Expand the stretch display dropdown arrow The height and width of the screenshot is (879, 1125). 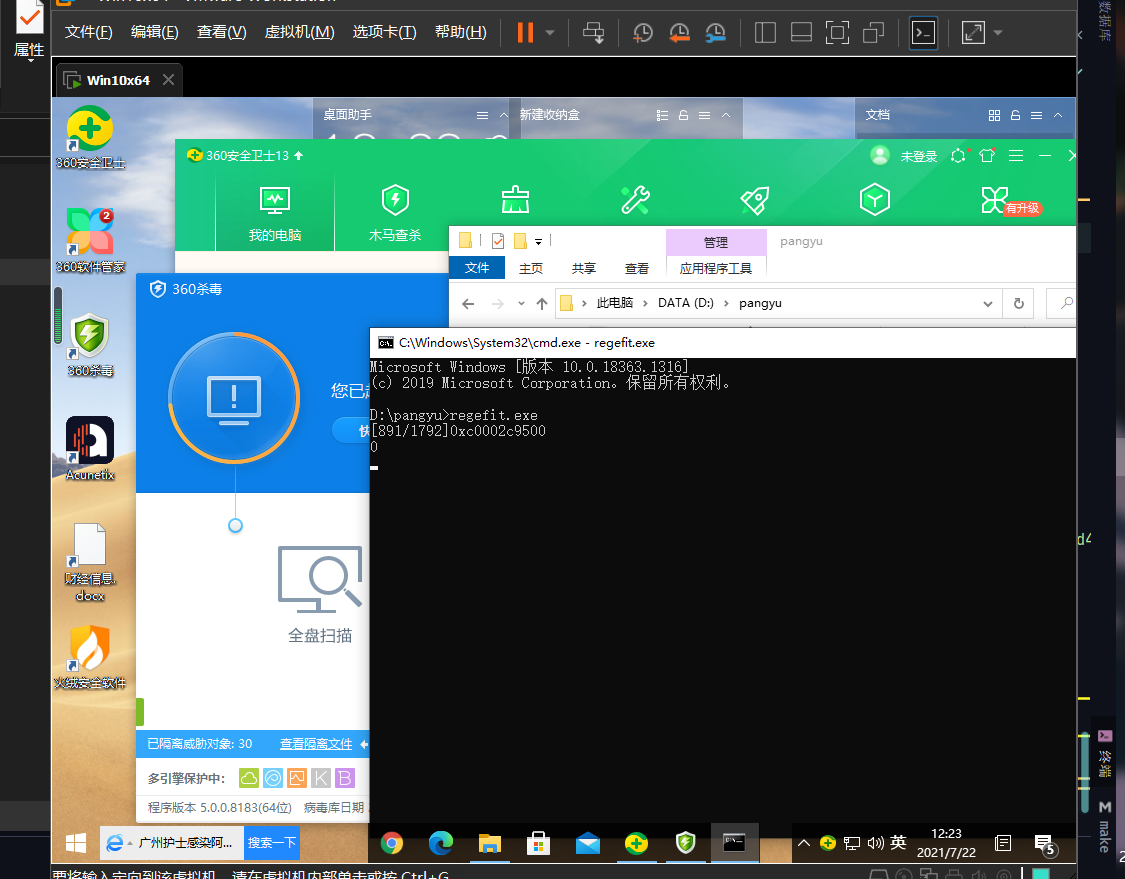pos(998,32)
